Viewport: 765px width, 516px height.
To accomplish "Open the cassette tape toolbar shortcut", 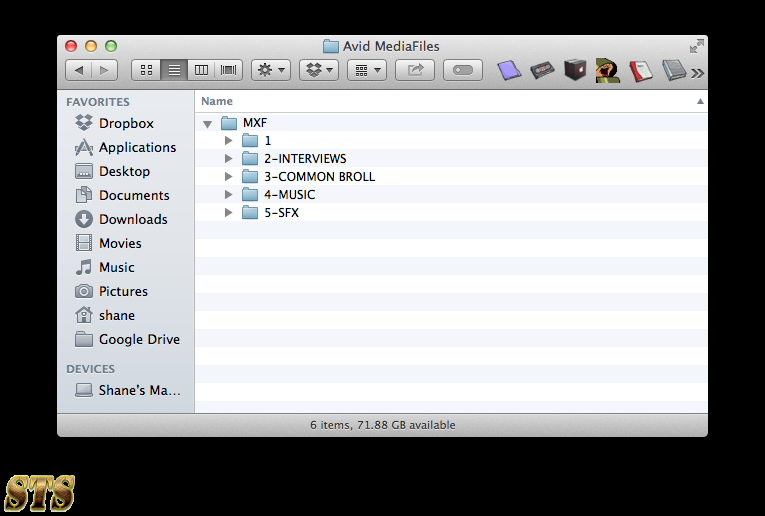I will tap(543, 70).
